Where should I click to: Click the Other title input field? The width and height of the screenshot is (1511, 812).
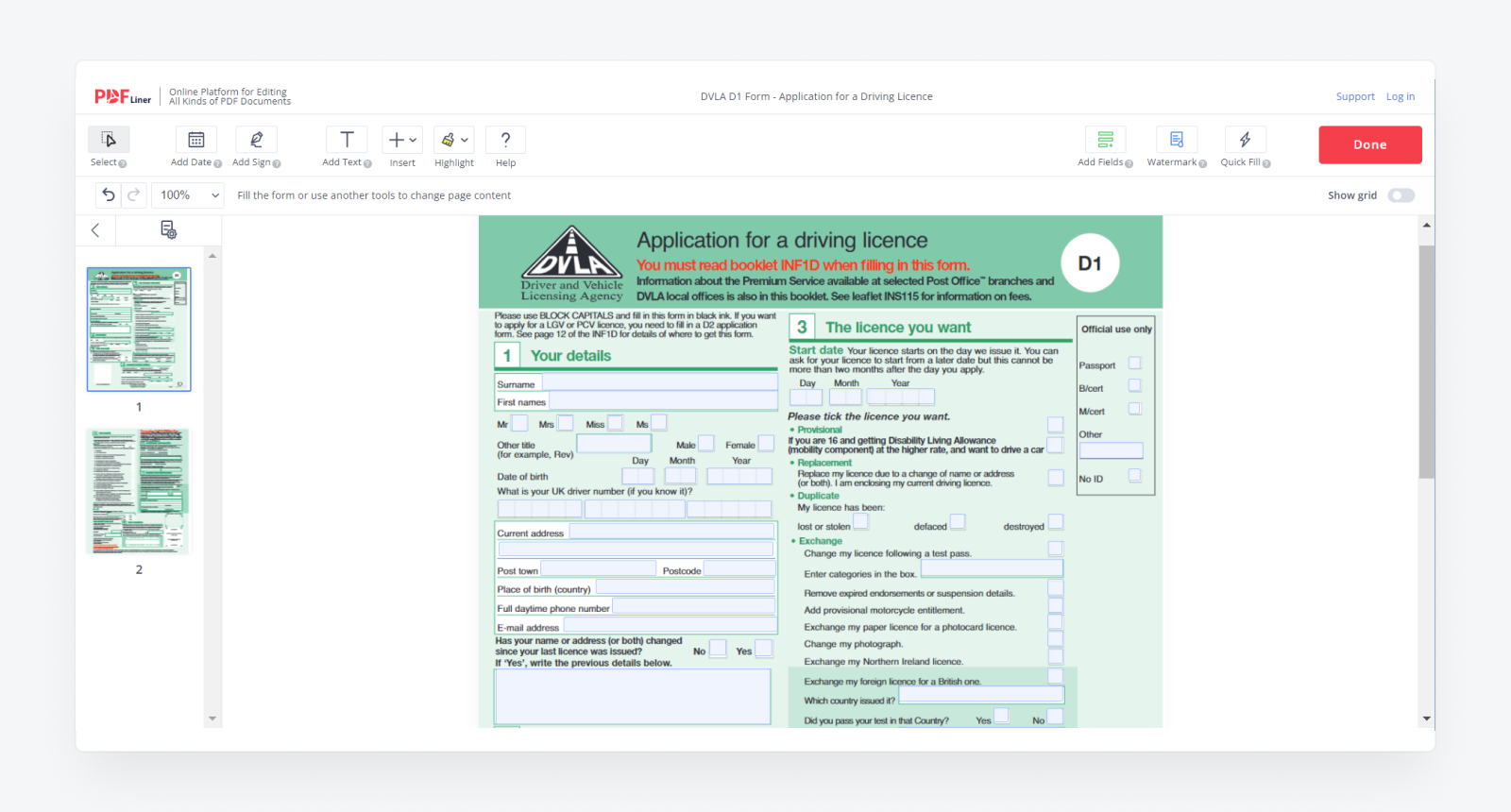614,444
